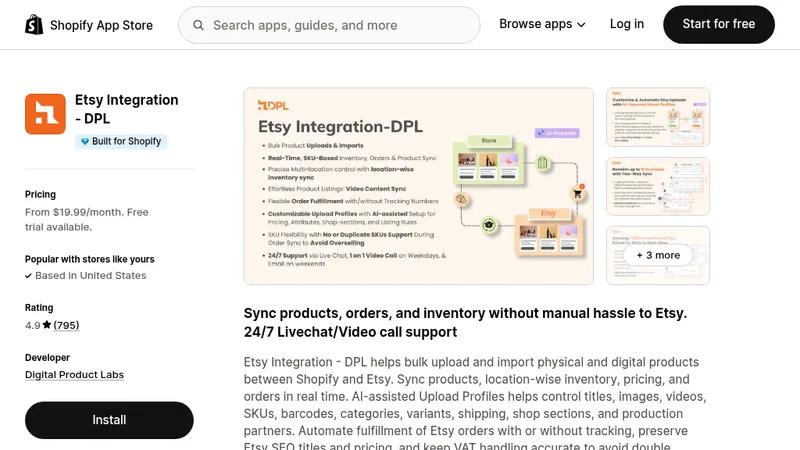The image size is (800, 450).
Task: Click the Popular with stores like yours text
Action: point(90,259)
